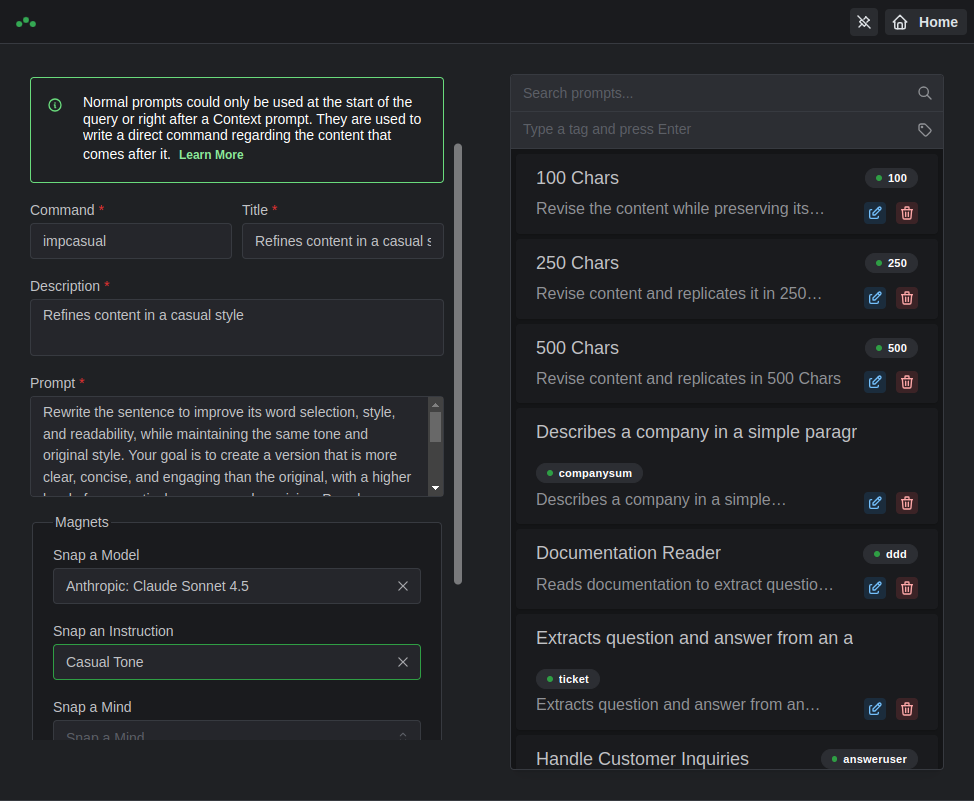Focus the Search prompts field
Screen dimensions: 974x801
click(715, 93)
